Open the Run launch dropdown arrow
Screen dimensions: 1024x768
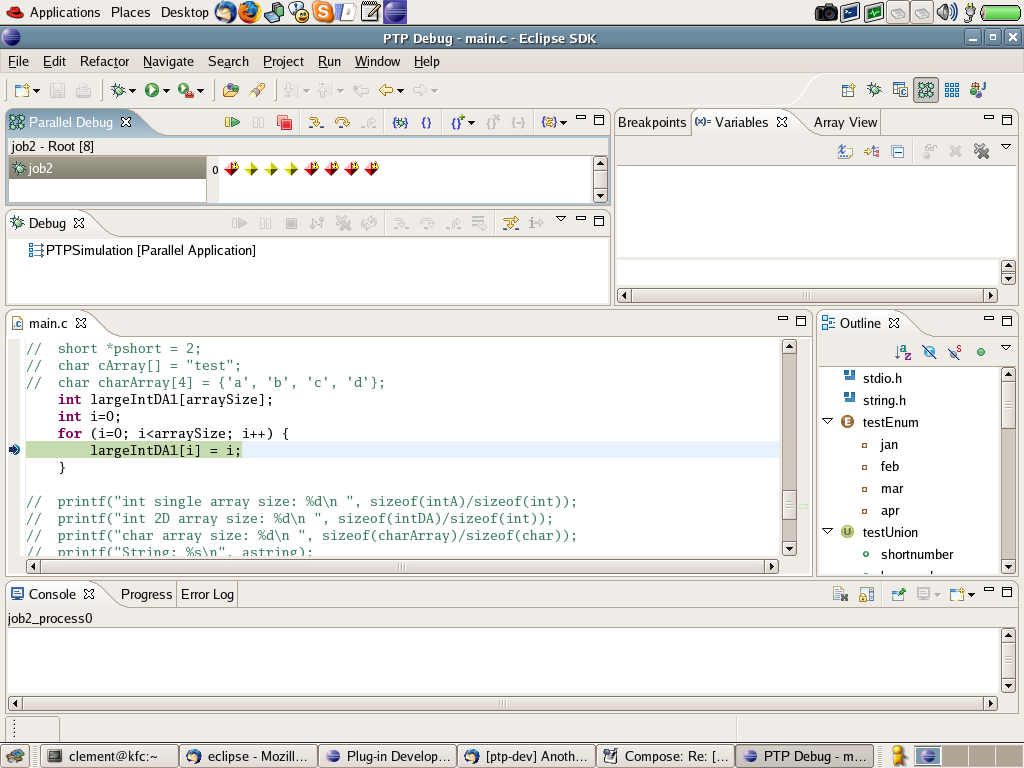click(x=167, y=91)
